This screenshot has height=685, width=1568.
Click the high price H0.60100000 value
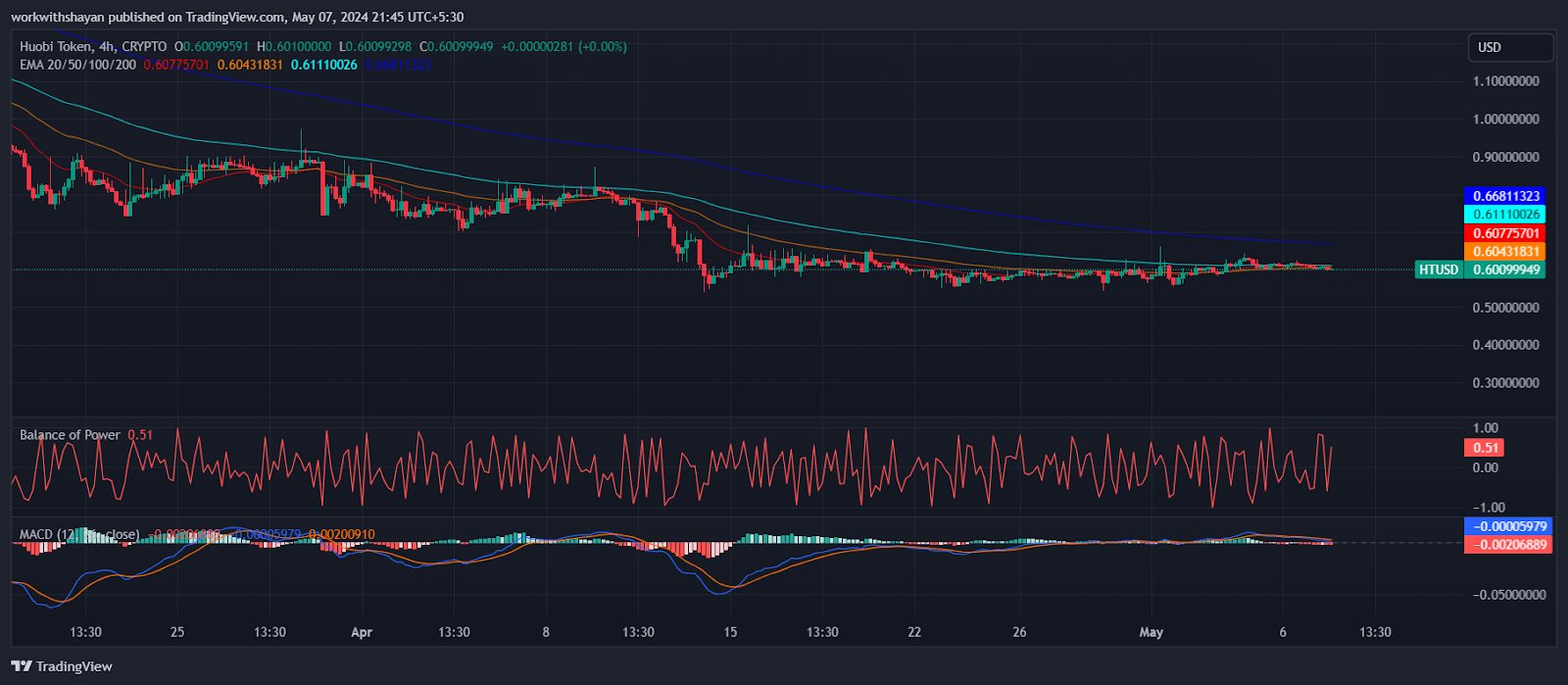294,46
